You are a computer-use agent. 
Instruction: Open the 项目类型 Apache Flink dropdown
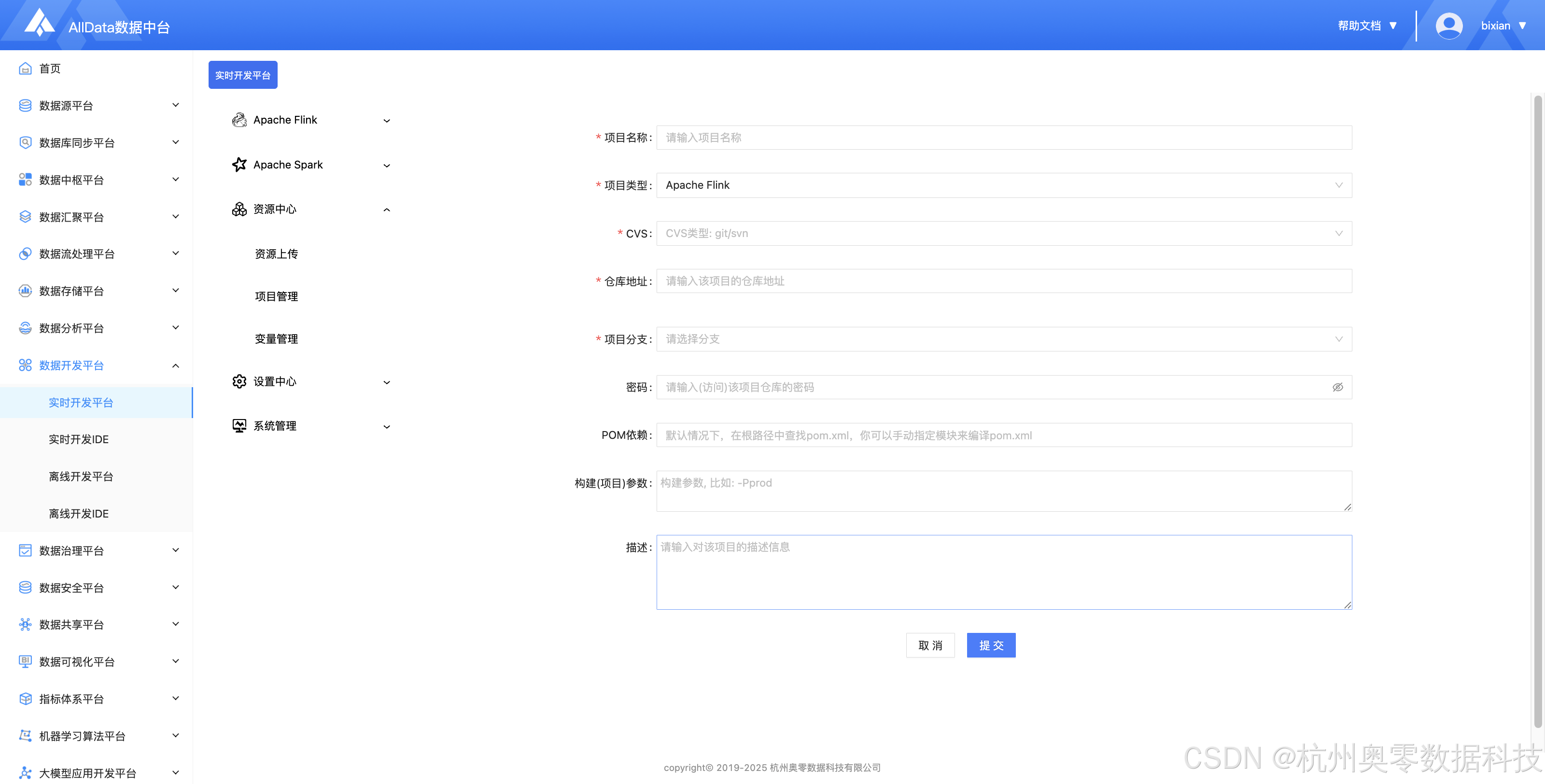pyautogui.click(x=1003, y=185)
